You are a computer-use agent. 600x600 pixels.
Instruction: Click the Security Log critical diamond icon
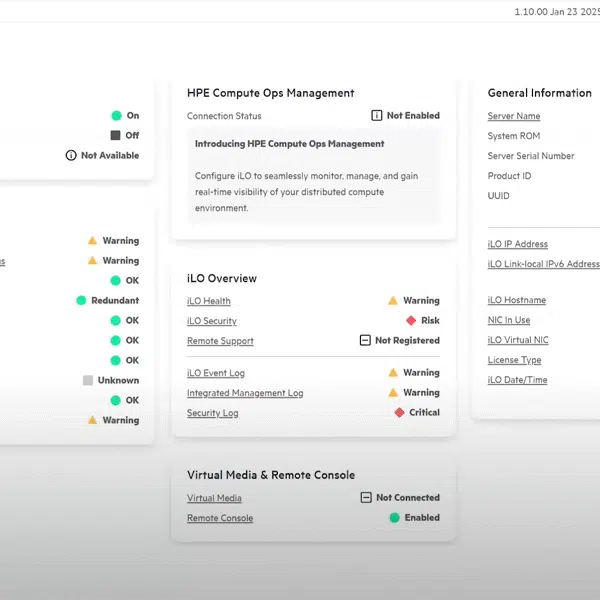point(399,413)
